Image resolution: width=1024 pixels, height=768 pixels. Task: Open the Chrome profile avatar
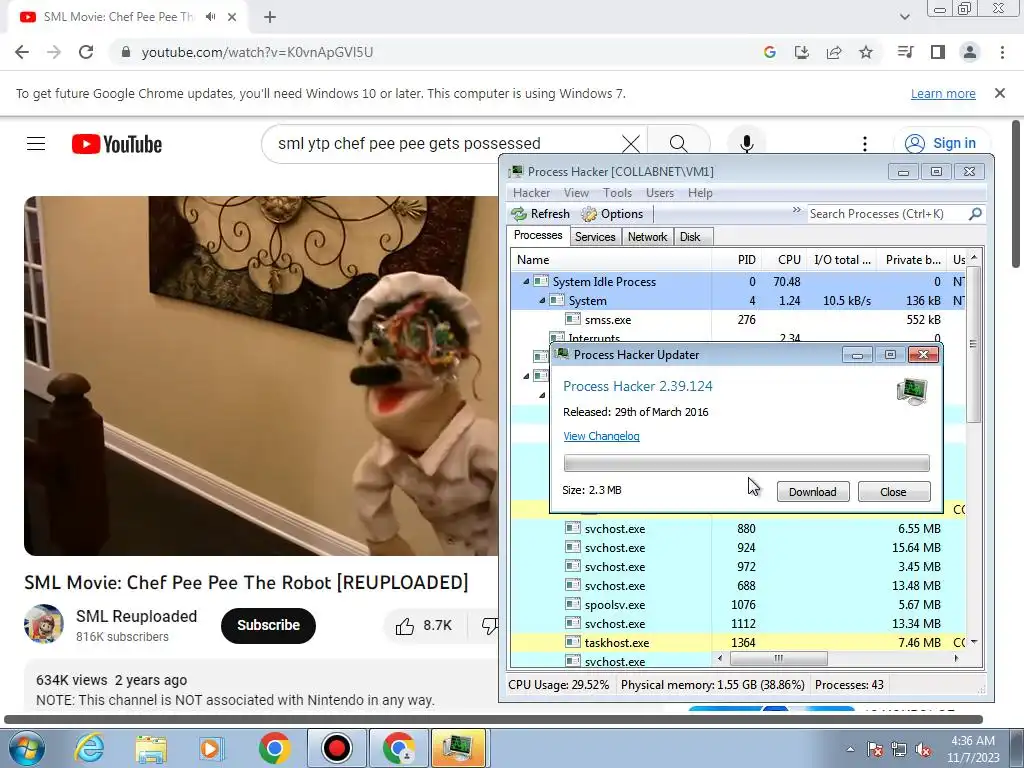tap(970, 52)
